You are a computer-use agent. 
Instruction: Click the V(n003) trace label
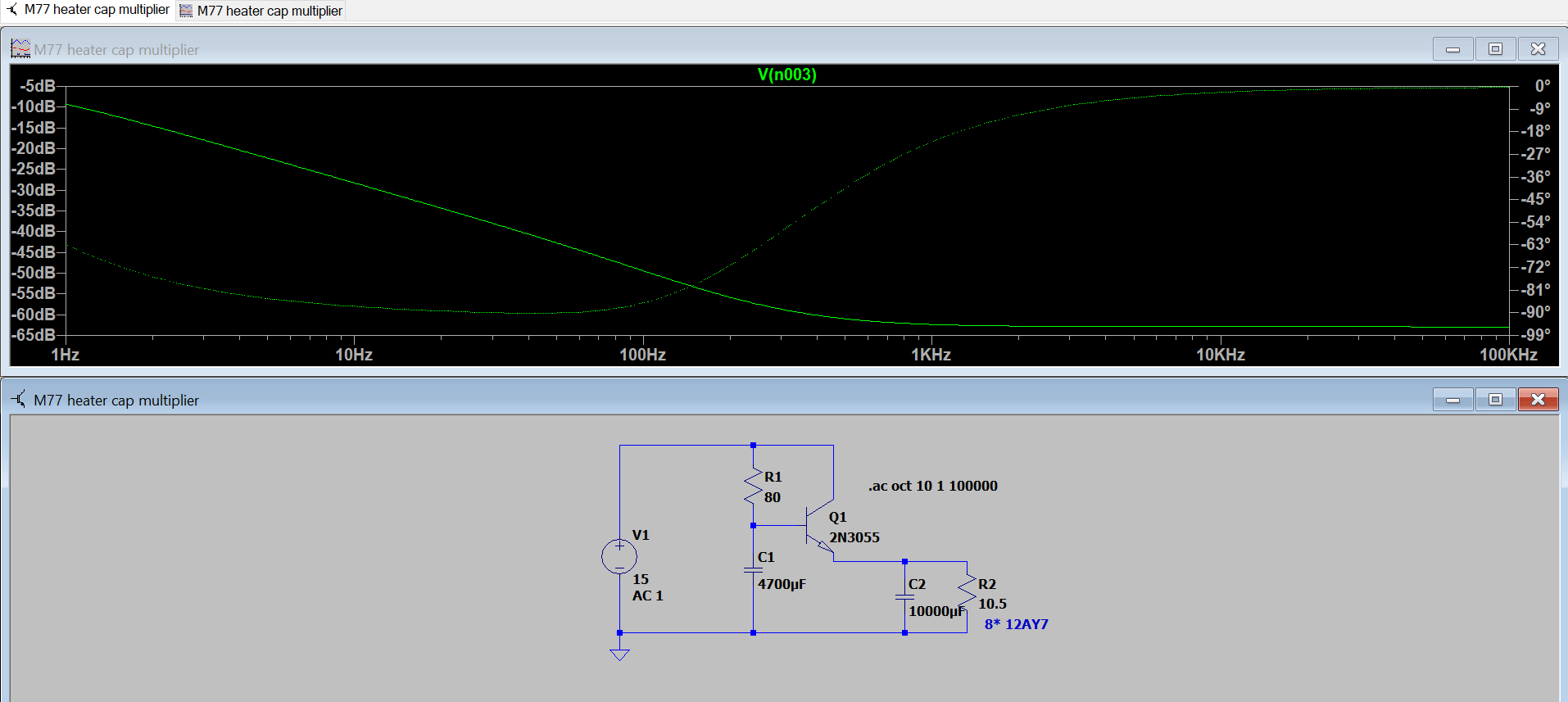(x=786, y=75)
